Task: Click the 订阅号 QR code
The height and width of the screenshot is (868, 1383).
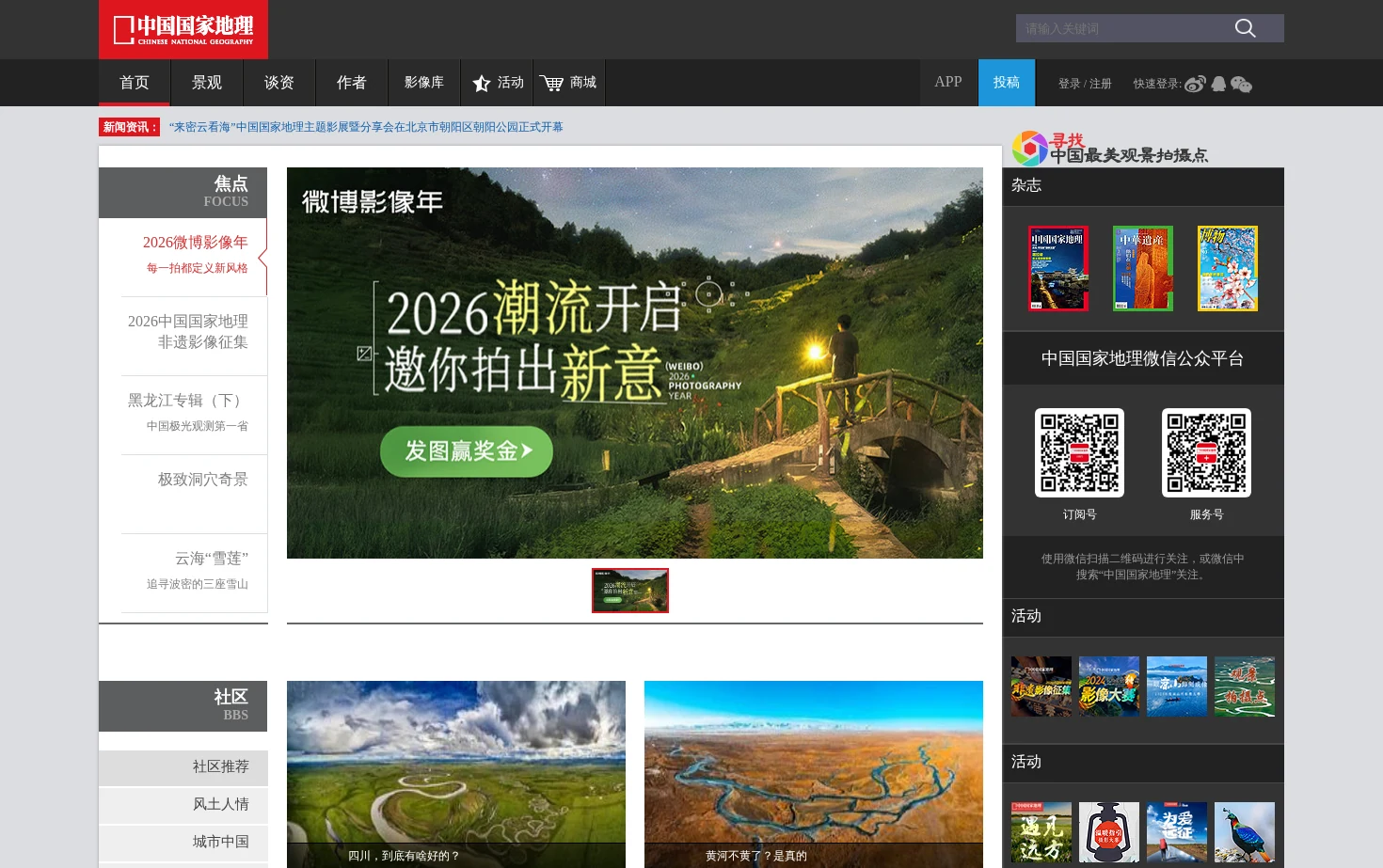Action: point(1079,452)
